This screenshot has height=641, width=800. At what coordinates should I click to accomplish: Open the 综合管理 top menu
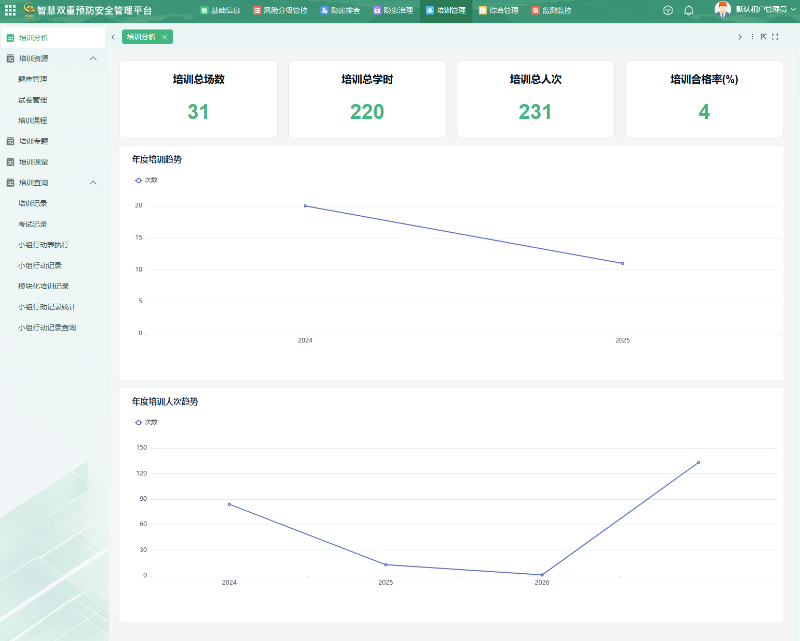click(498, 10)
